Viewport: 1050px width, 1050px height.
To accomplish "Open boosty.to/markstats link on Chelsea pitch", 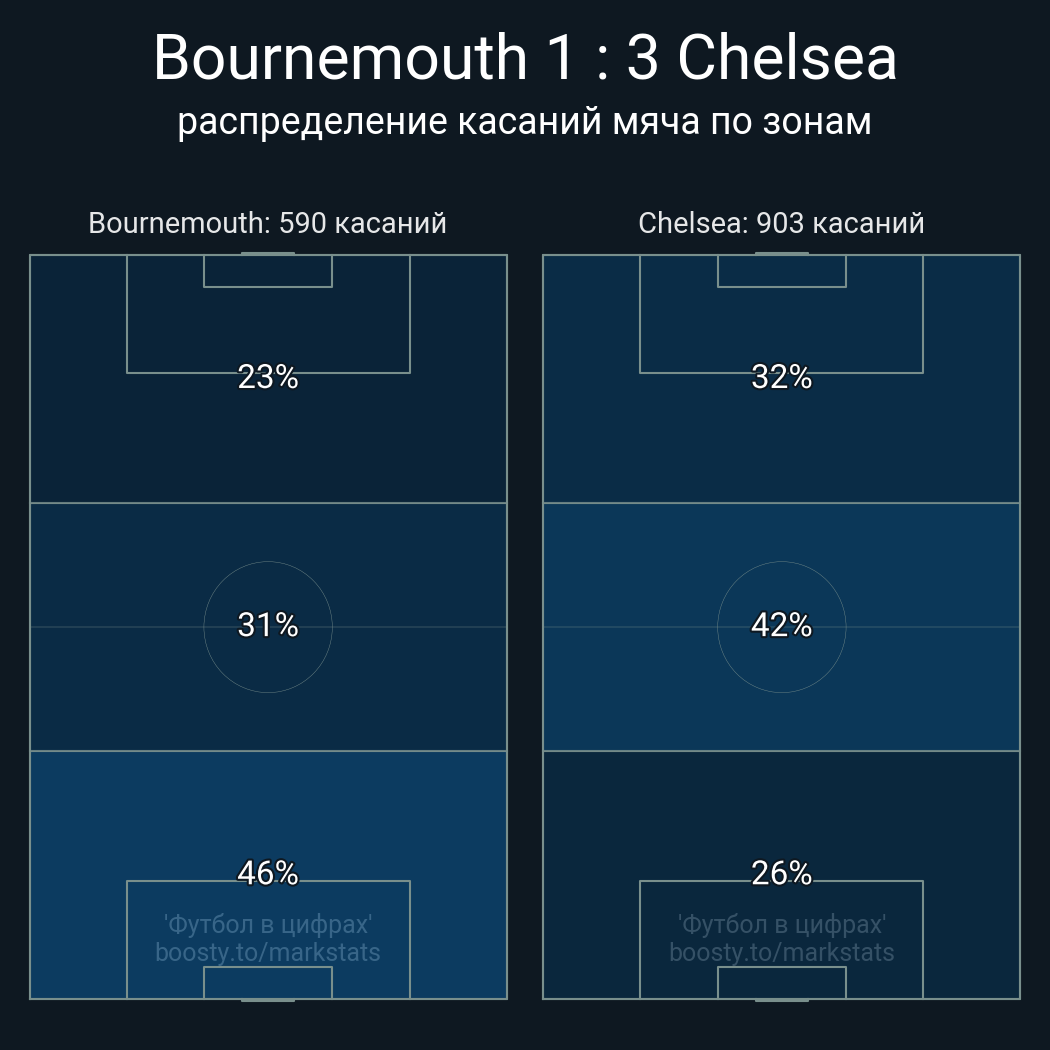I will (x=781, y=952).
